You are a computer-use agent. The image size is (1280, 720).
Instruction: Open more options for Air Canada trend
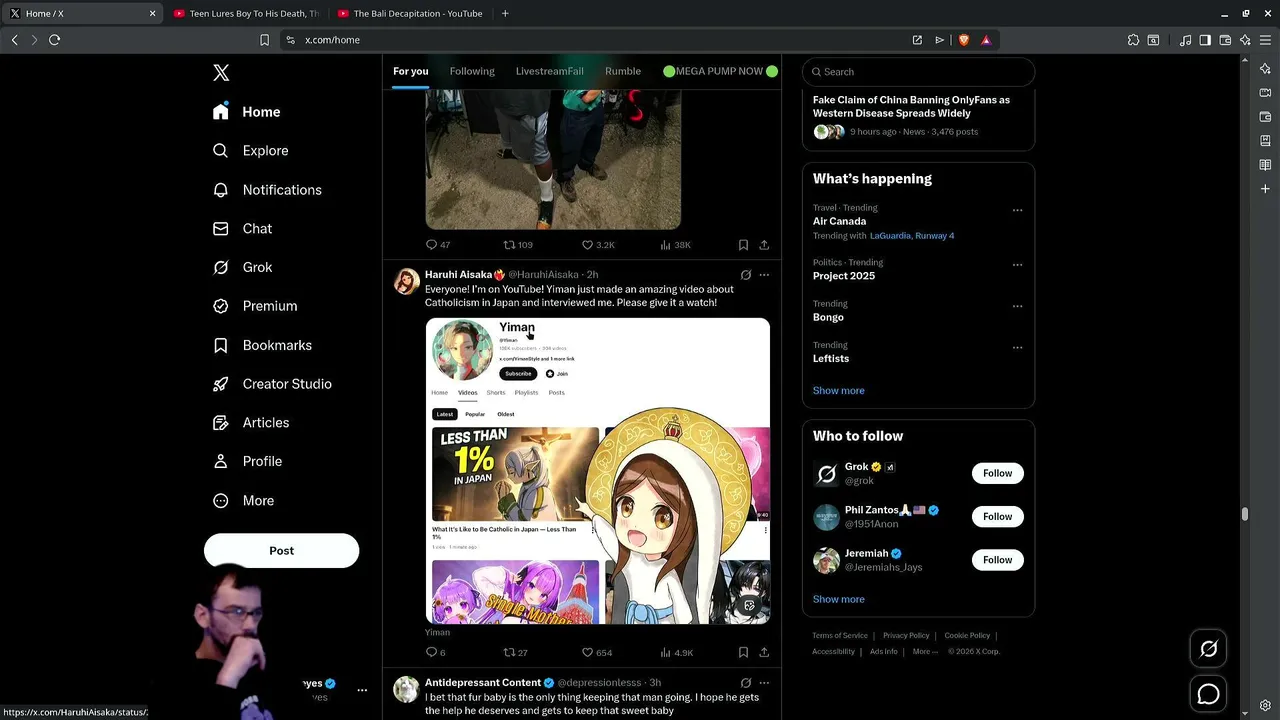point(1017,210)
